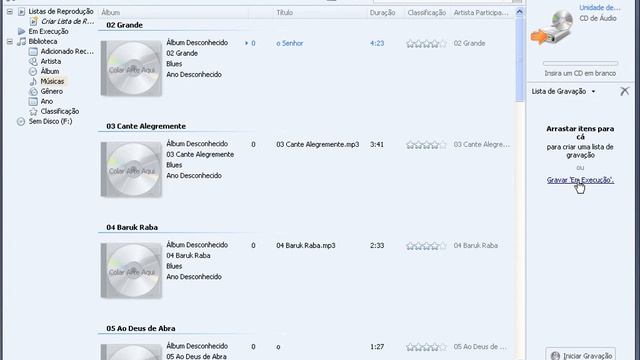Image resolution: width=640 pixels, height=360 pixels.
Task: Click the Listas de Reprodução playlist icon
Action: [x=22, y=11]
